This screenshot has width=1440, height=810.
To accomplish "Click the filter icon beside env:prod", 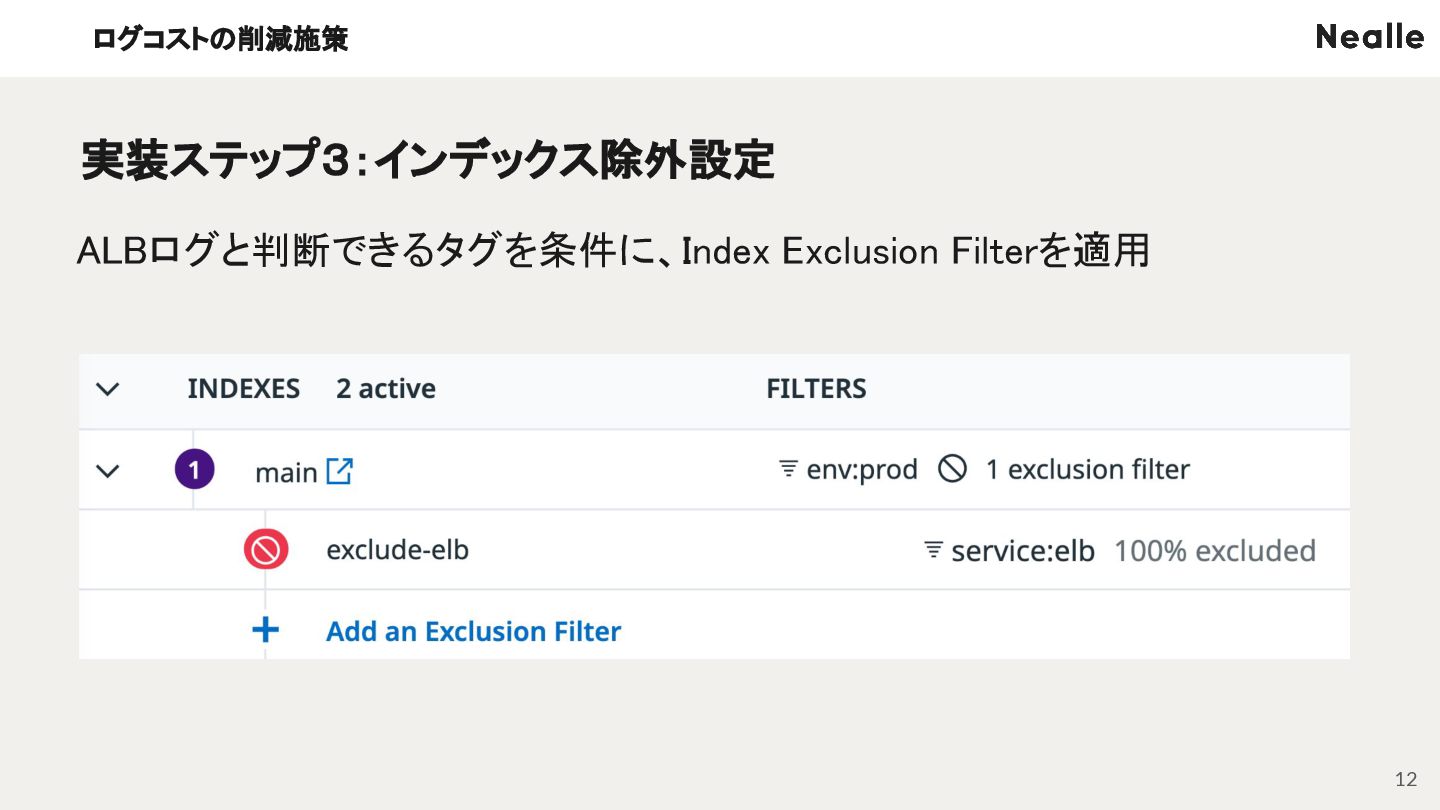I will click(789, 469).
